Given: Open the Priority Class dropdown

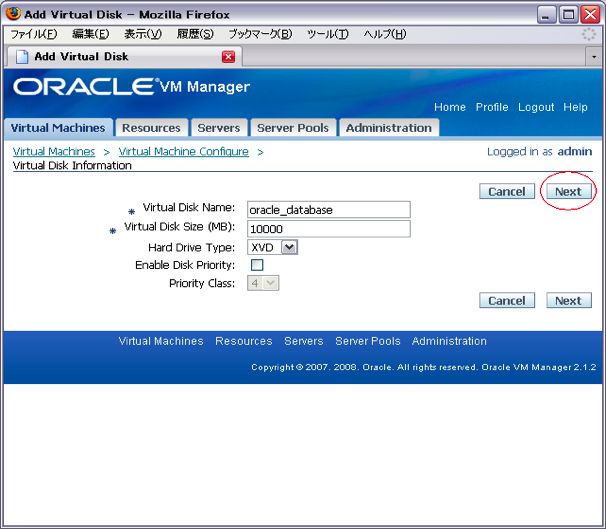Looking at the screenshot, I should pos(263,283).
